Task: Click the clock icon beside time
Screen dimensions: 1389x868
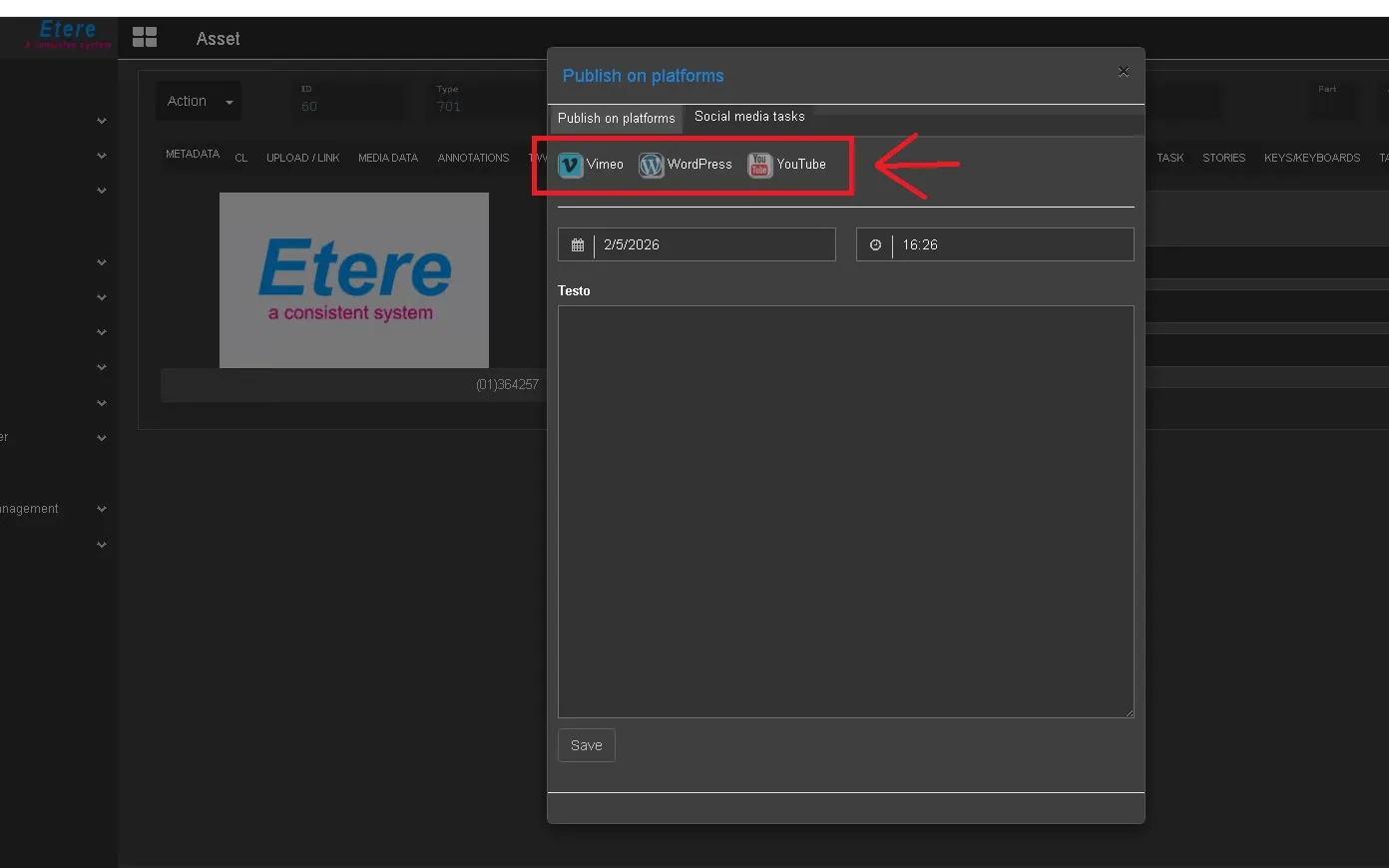Action: click(x=875, y=245)
